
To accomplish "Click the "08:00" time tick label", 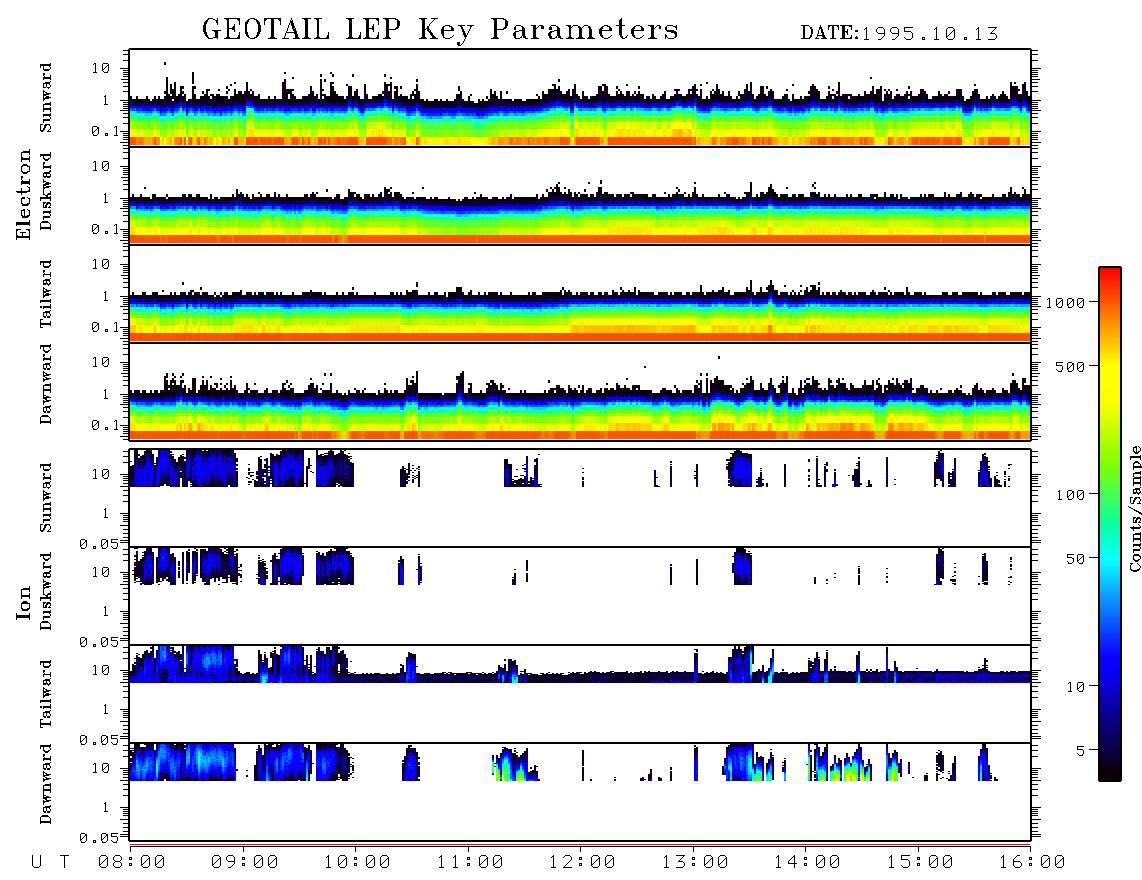I will coord(132,862).
